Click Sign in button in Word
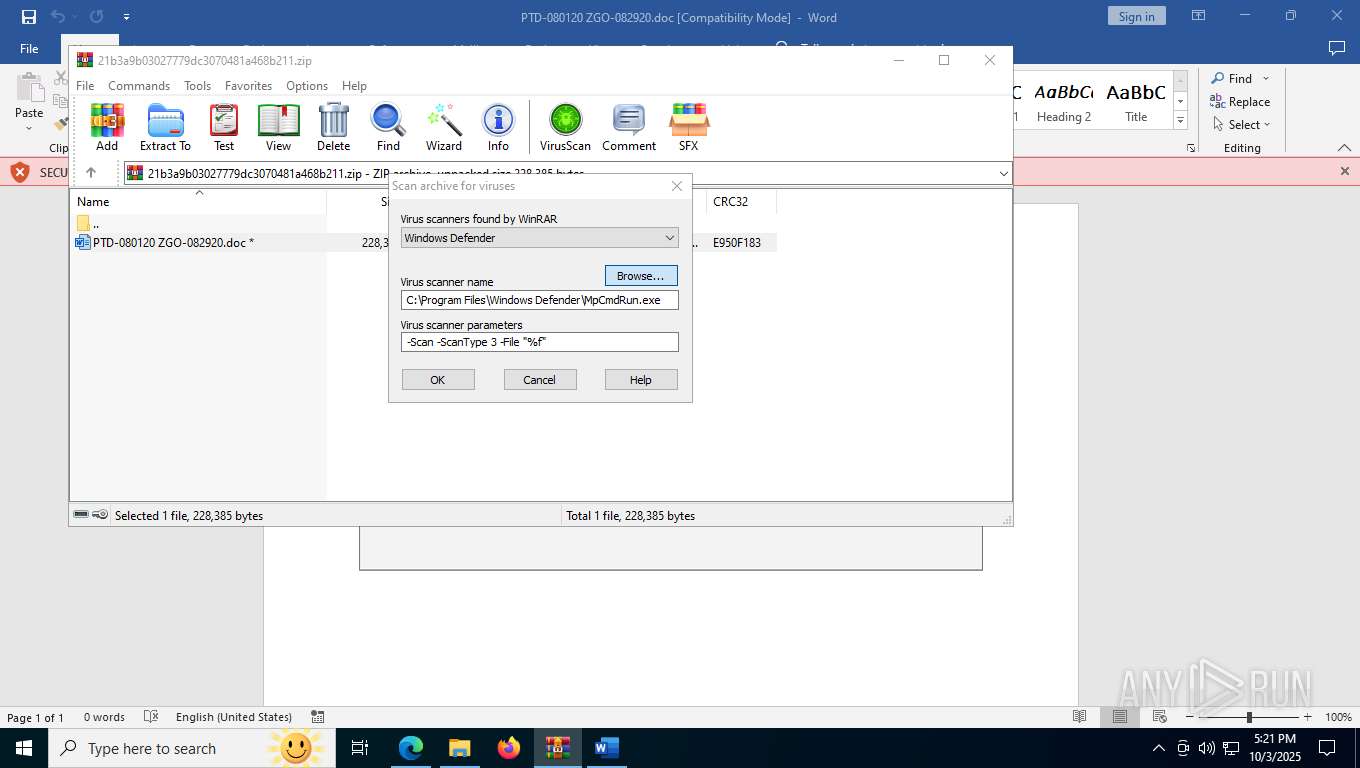1360x768 pixels. [x=1136, y=16]
